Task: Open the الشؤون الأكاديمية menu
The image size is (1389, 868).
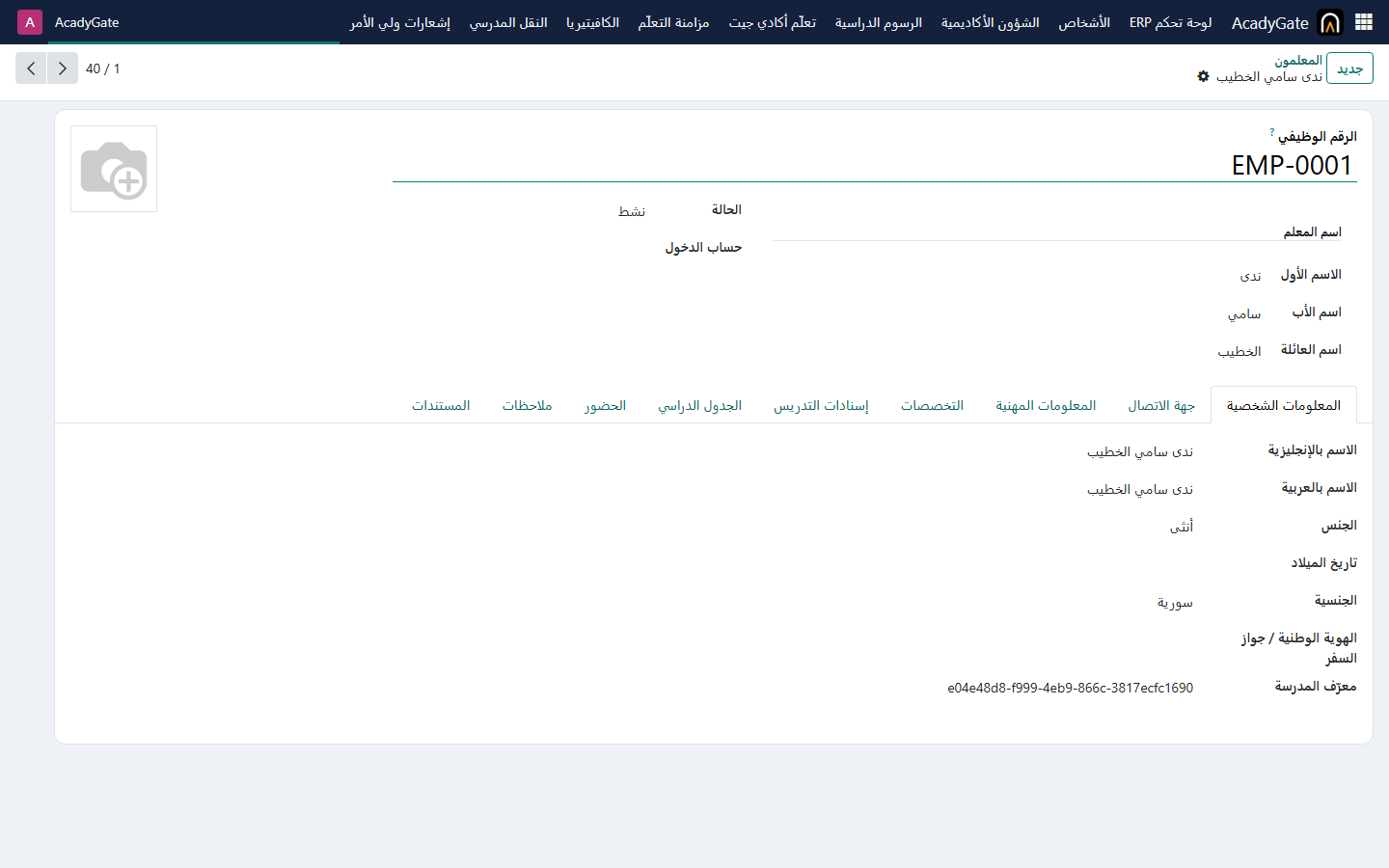Action: coord(991,22)
